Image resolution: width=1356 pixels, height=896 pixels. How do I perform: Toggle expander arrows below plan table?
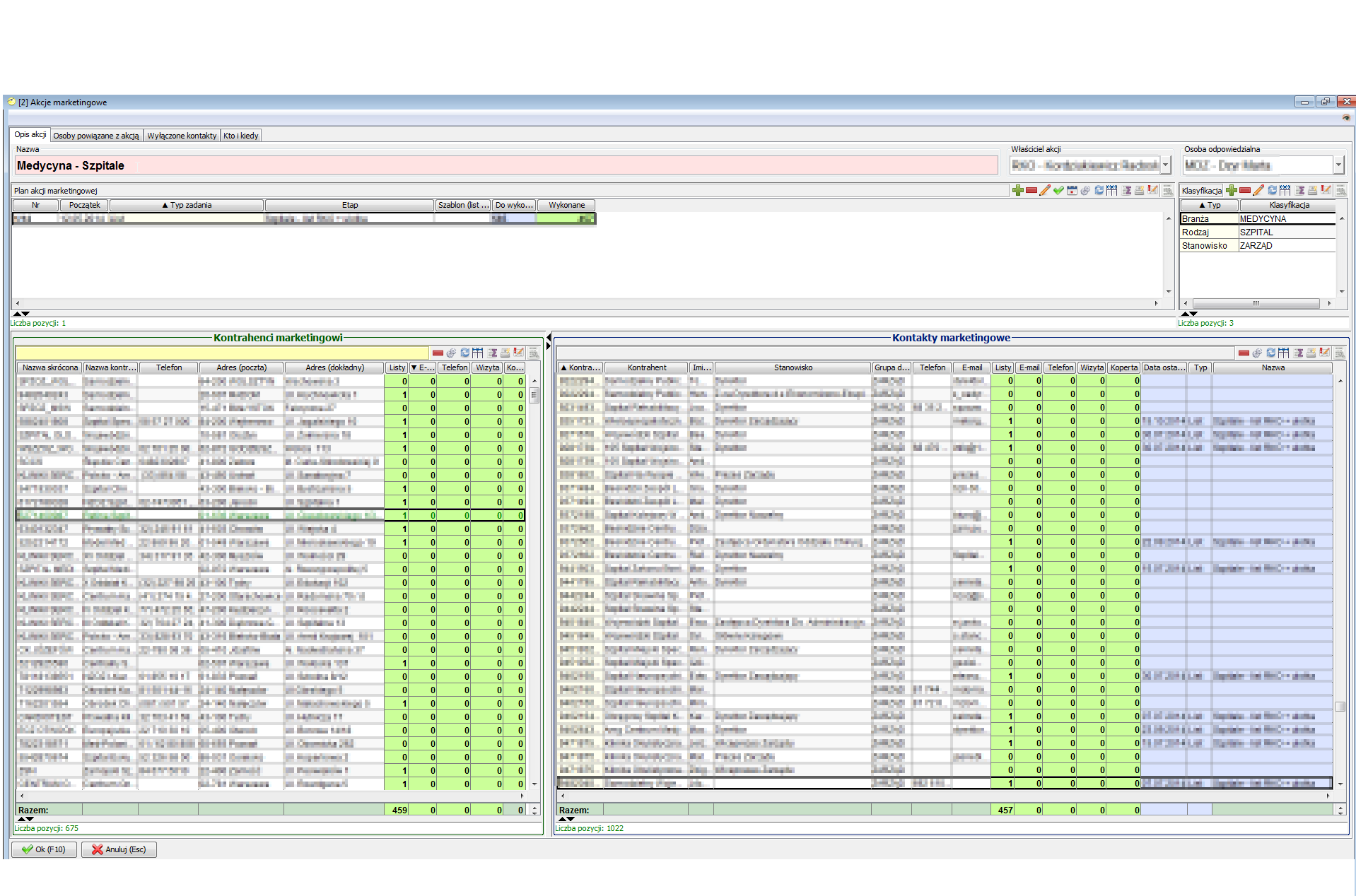pyautogui.click(x=21, y=313)
